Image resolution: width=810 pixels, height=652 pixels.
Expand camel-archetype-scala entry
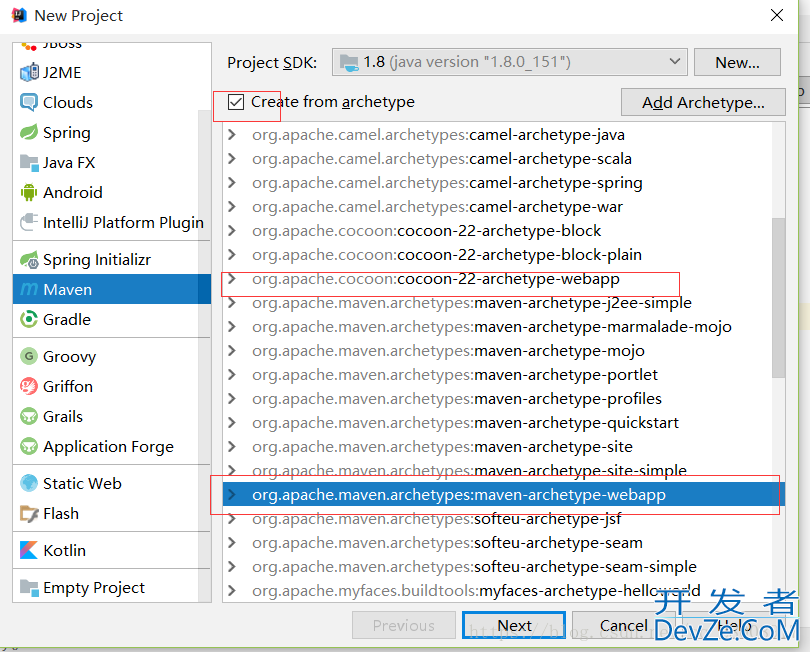point(232,159)
